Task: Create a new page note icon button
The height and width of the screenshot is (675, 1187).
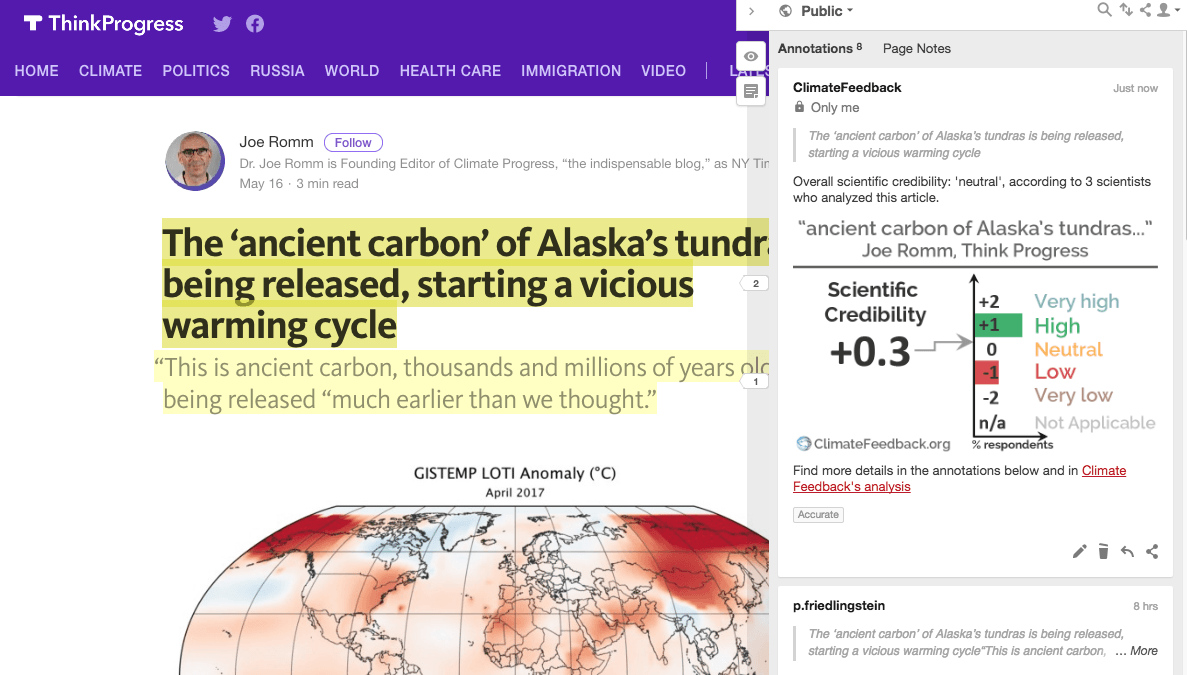Action: 751,92
